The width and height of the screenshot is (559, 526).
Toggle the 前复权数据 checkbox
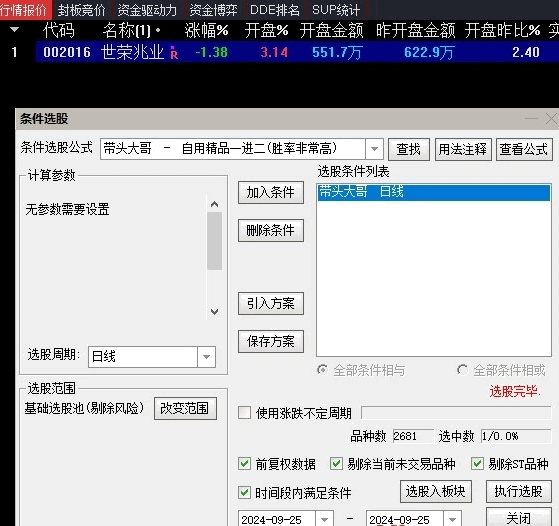point(244,464)
